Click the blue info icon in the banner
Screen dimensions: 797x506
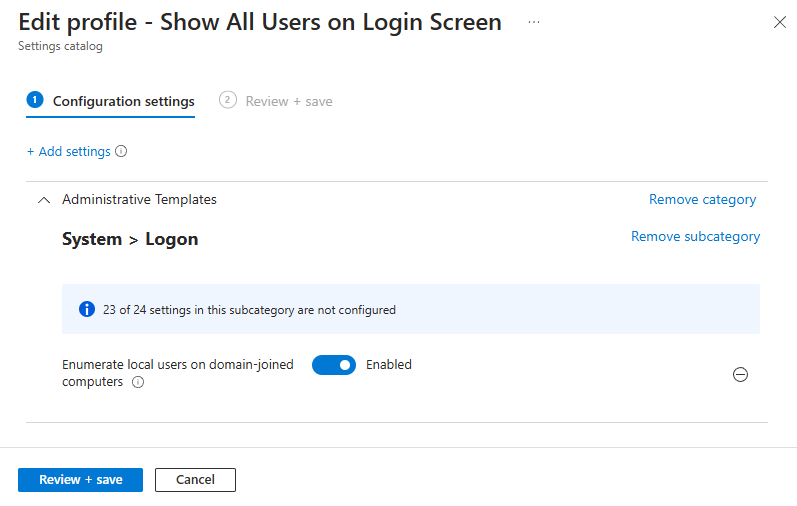point(87,310)
